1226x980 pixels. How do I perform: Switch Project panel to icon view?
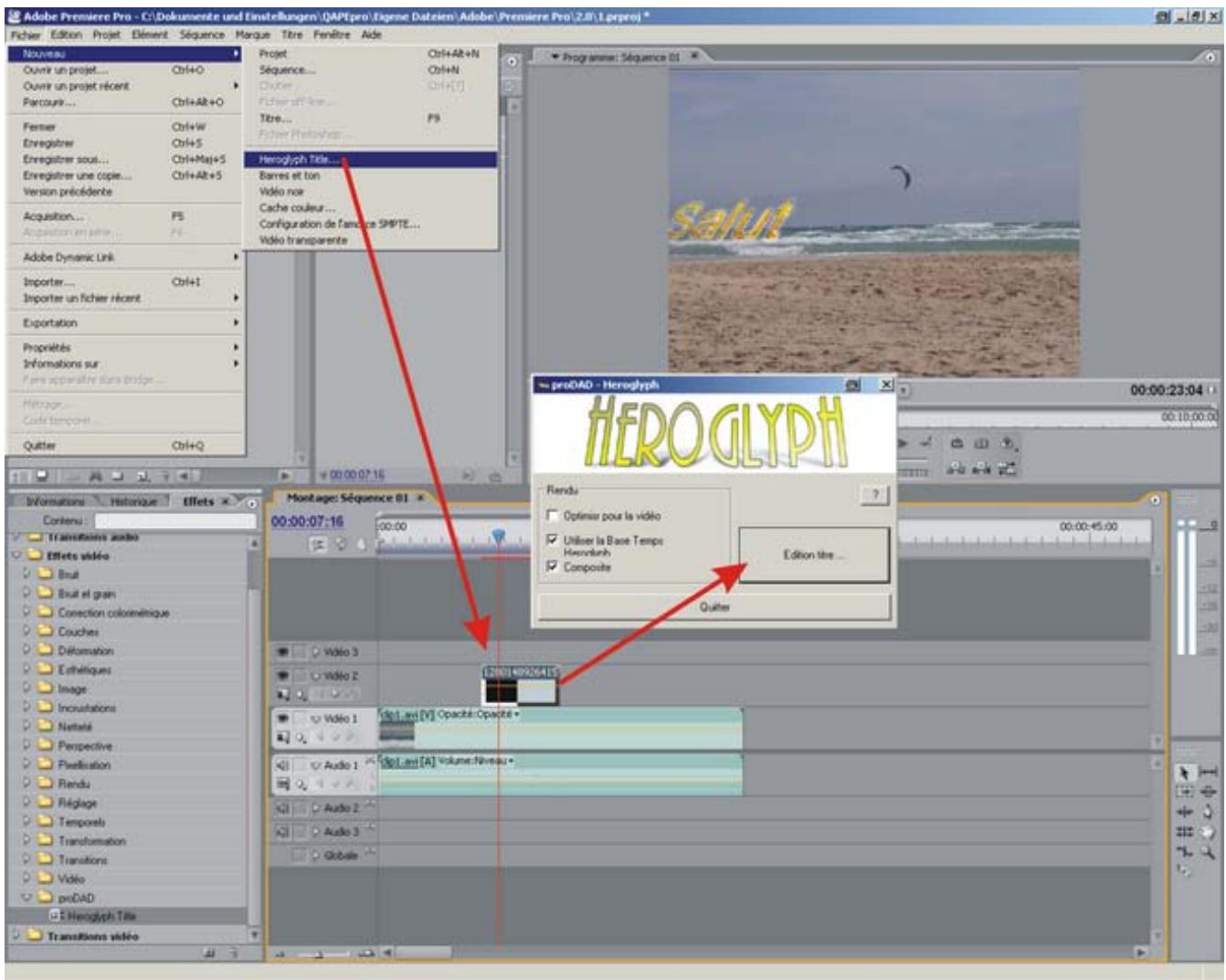point(42,476)
